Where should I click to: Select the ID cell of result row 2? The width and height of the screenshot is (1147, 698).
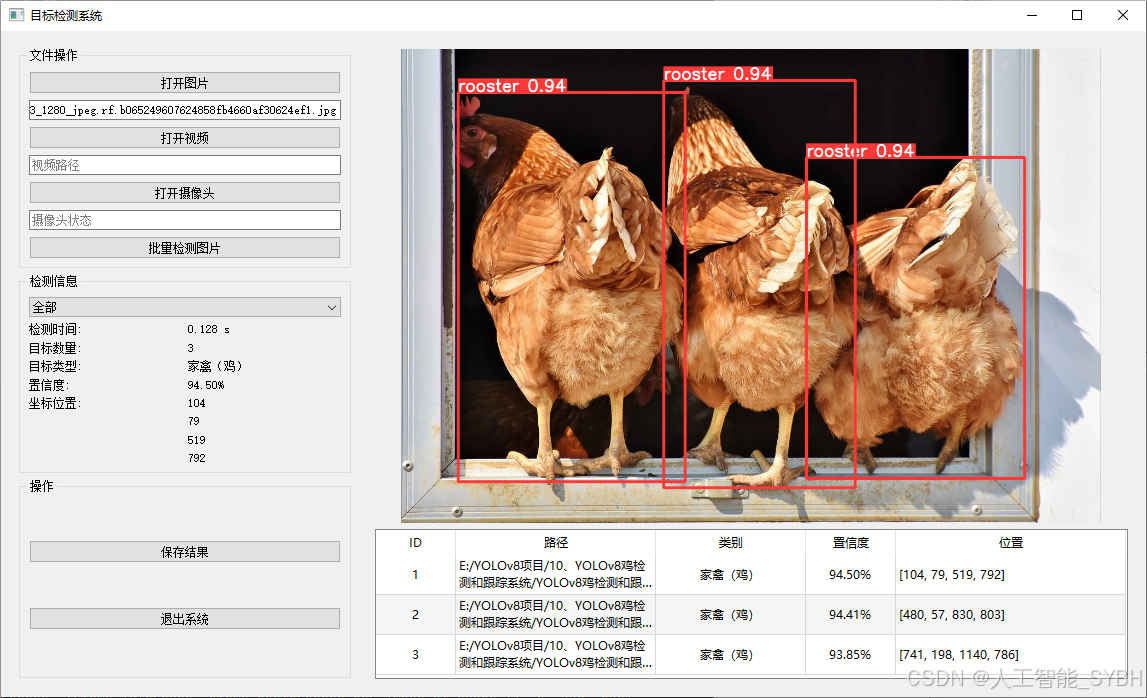tap(415, 615)
